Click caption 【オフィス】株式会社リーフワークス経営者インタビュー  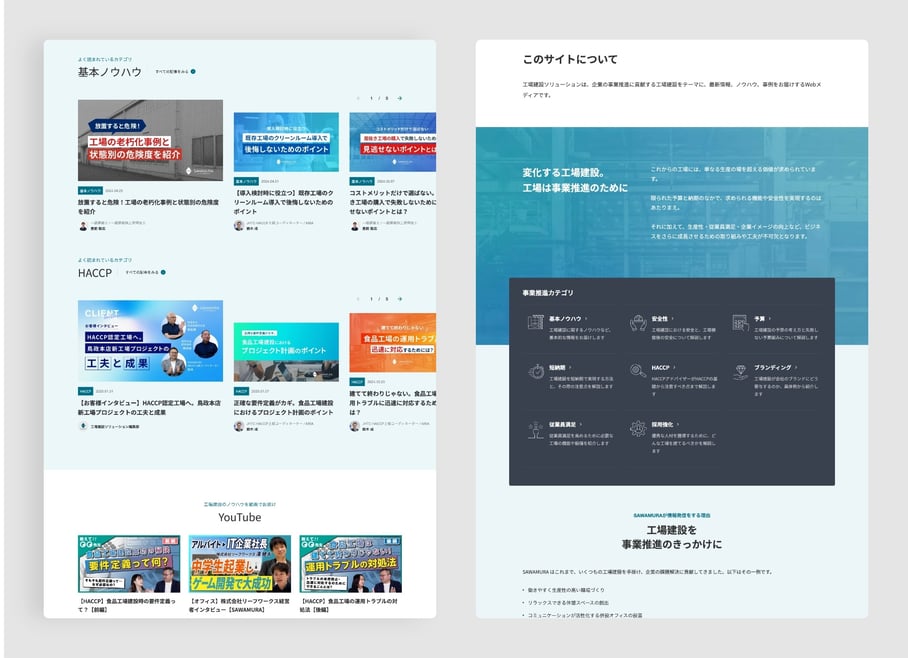click(239, 605)
